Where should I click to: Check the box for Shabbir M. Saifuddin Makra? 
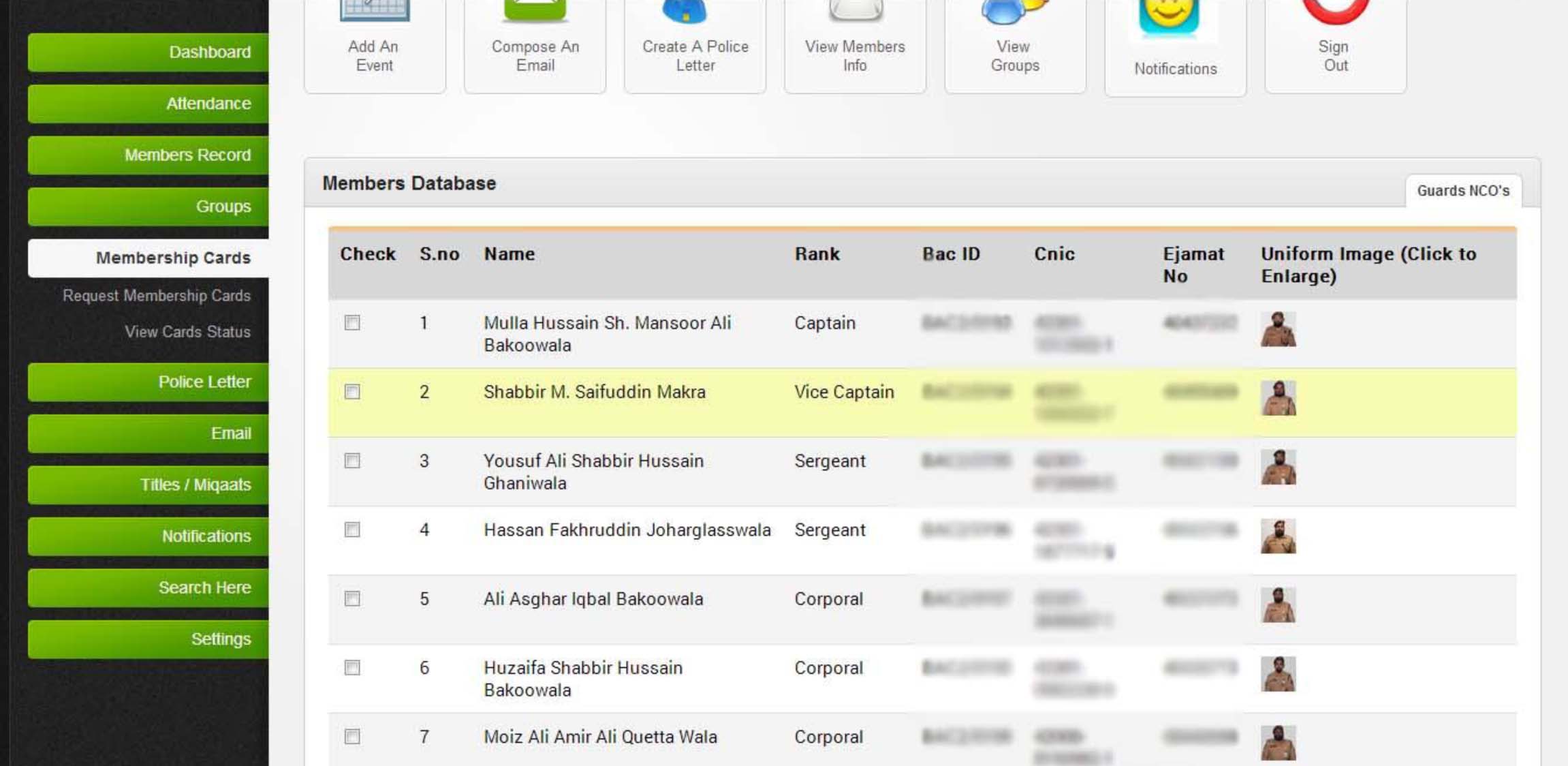(352, 392)
